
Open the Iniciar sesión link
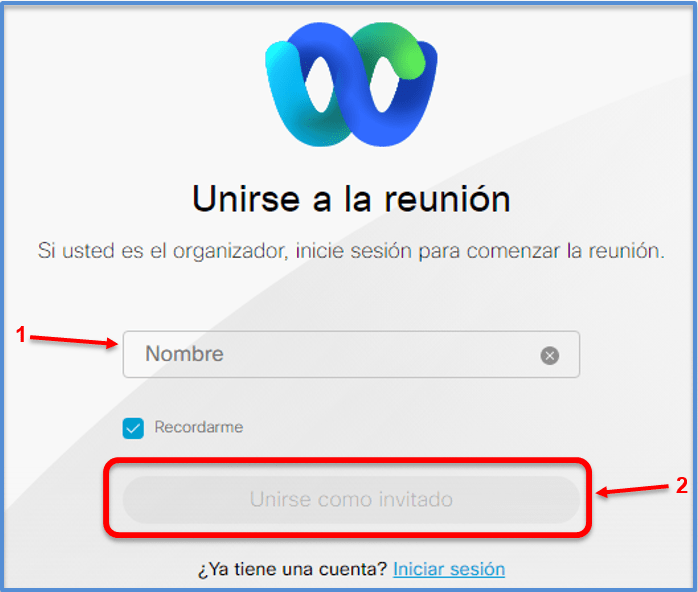click(449, 569)
